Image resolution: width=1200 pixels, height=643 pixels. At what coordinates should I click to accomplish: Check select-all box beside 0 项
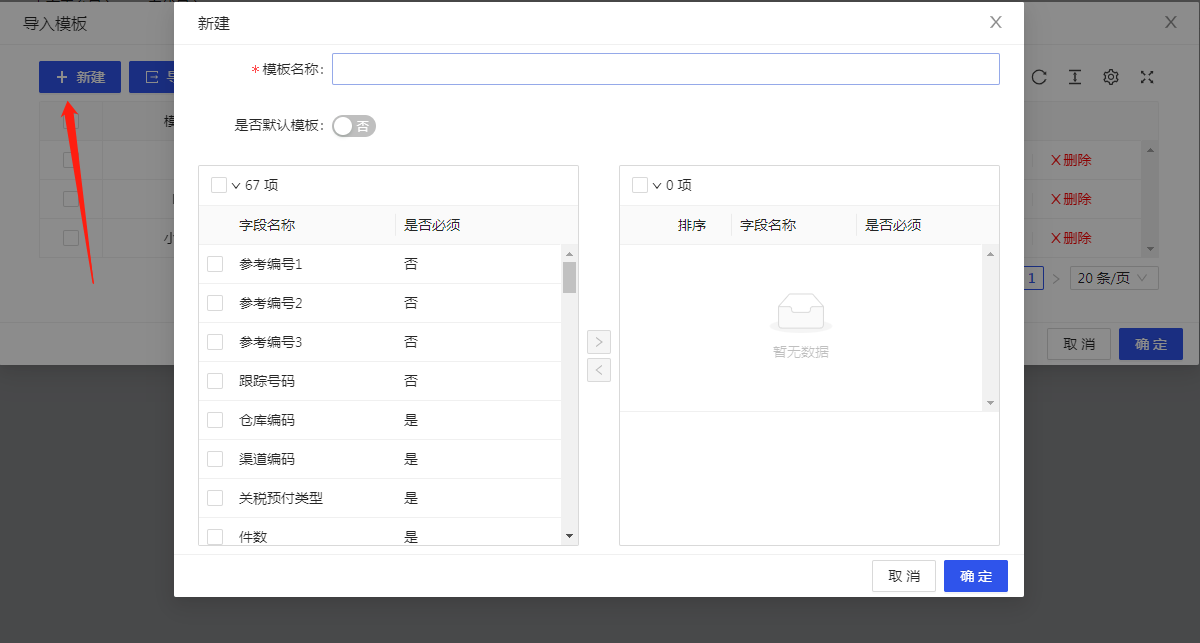point(640,185)
